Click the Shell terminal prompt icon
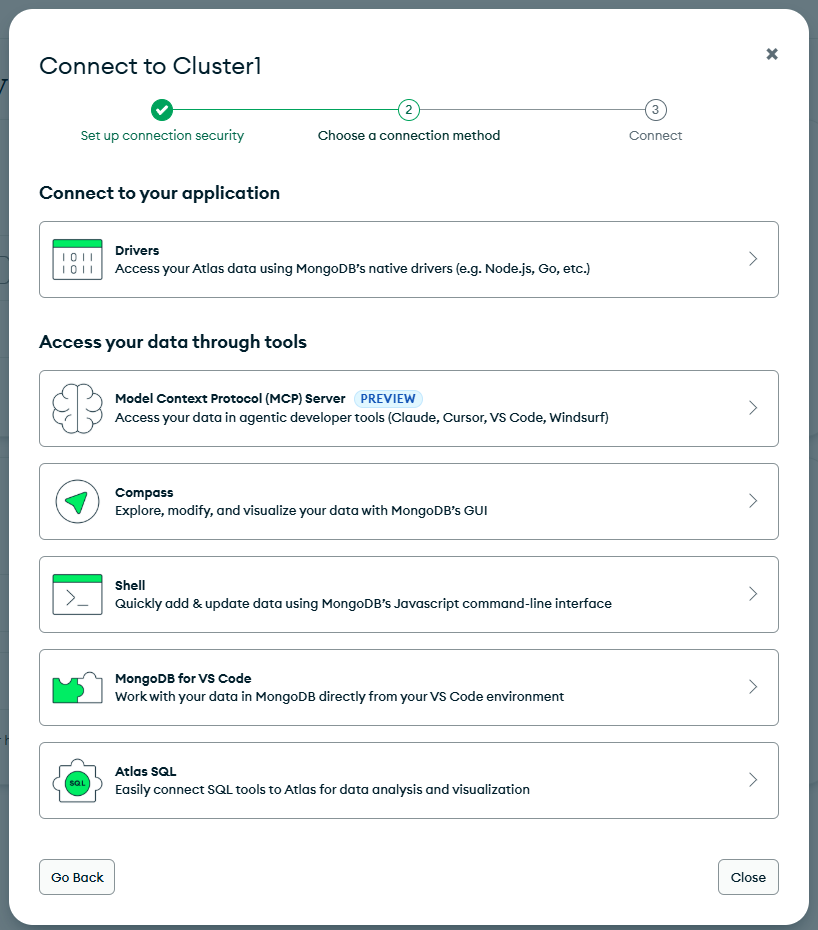Viewport: 818px width, 930px height. pyautogui.click(x=77, y=594)
